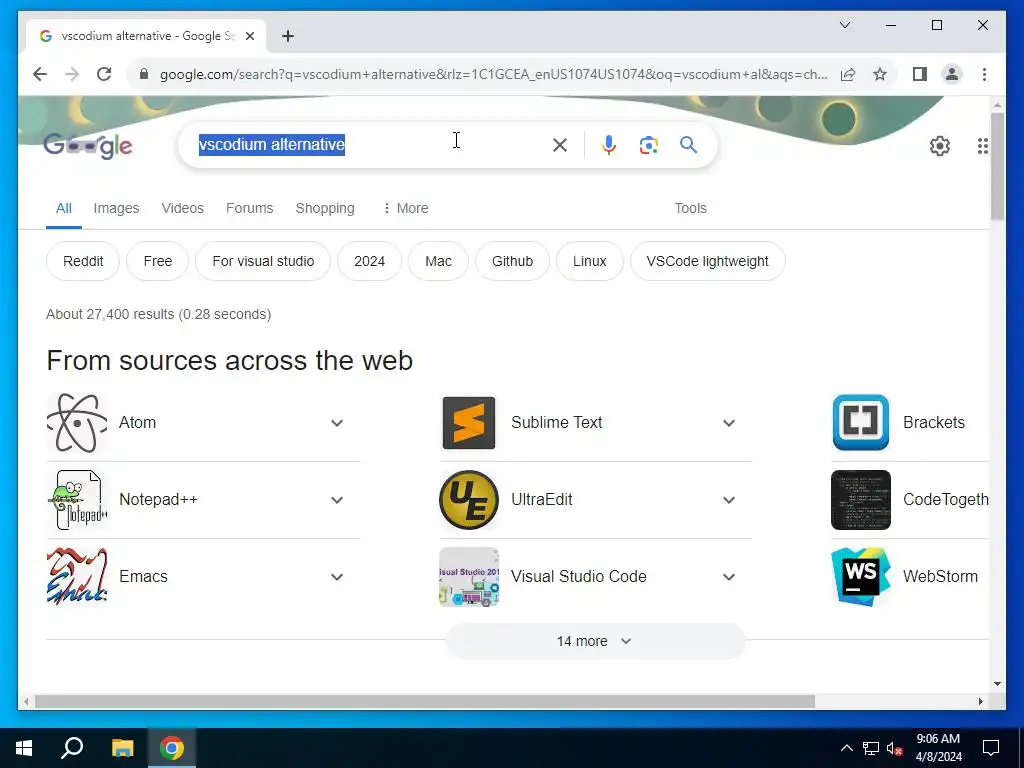Open the muted volume tray icon
The width and height of the screenshot is (1024, 768).
pos(895,748)
